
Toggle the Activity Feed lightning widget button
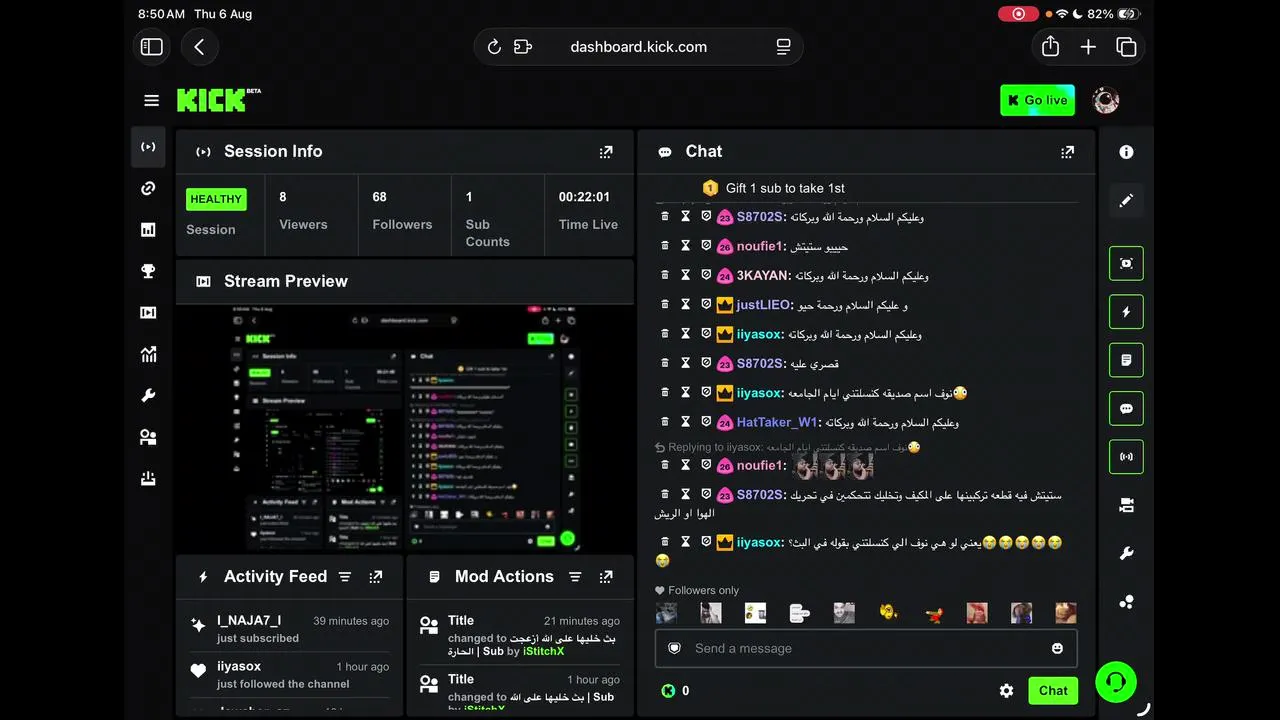coord(1126,312)
